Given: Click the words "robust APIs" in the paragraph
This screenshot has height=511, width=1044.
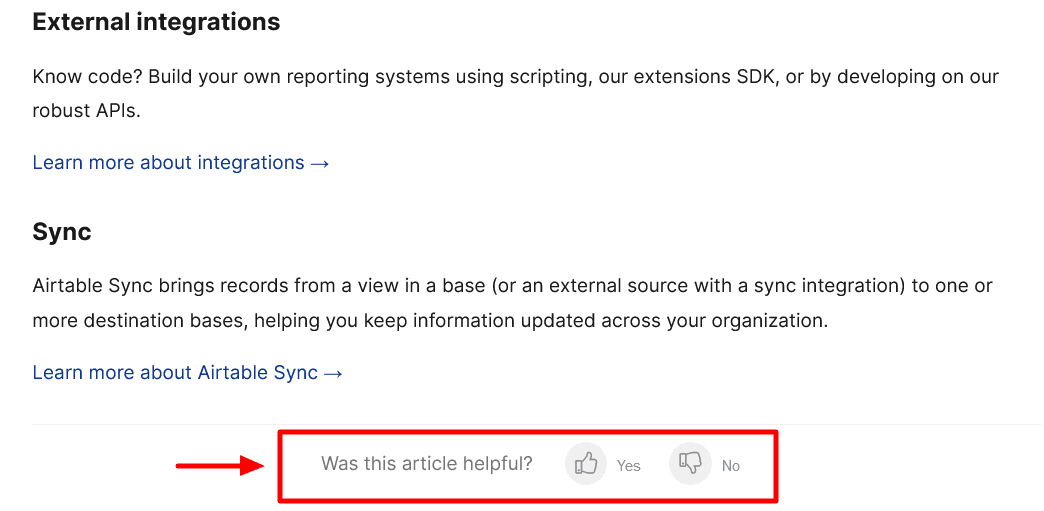Looking at the screenshot, I should pyautogui.click(x=86, y=111).
